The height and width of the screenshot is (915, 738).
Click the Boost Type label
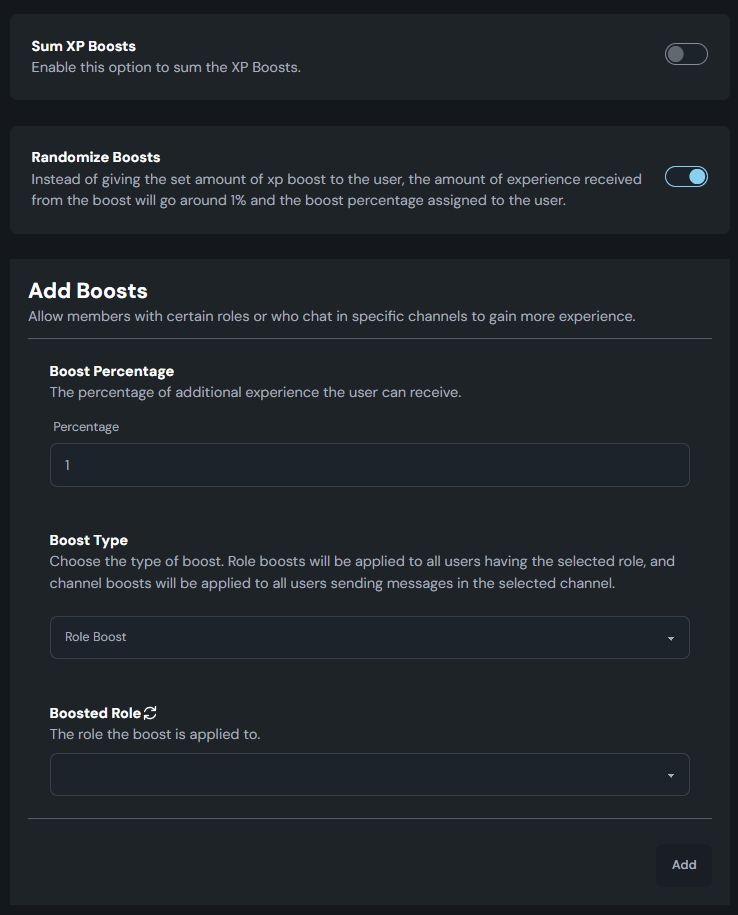point(89,540)
